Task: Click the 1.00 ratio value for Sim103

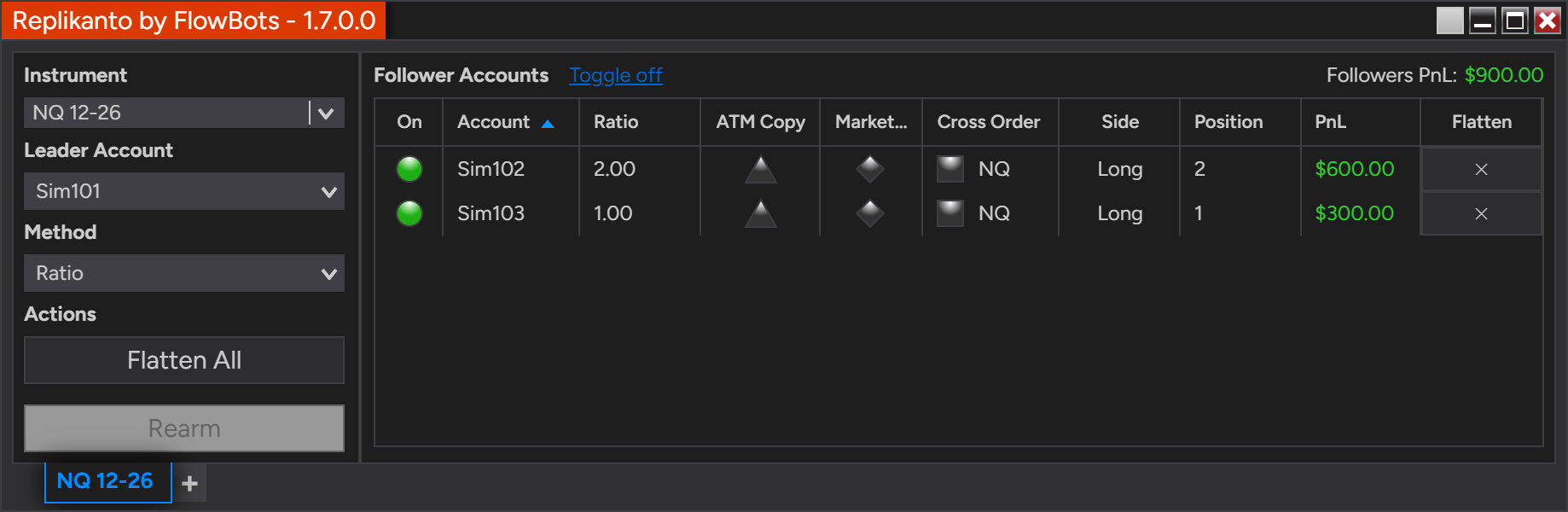Action: pos(613,213)
